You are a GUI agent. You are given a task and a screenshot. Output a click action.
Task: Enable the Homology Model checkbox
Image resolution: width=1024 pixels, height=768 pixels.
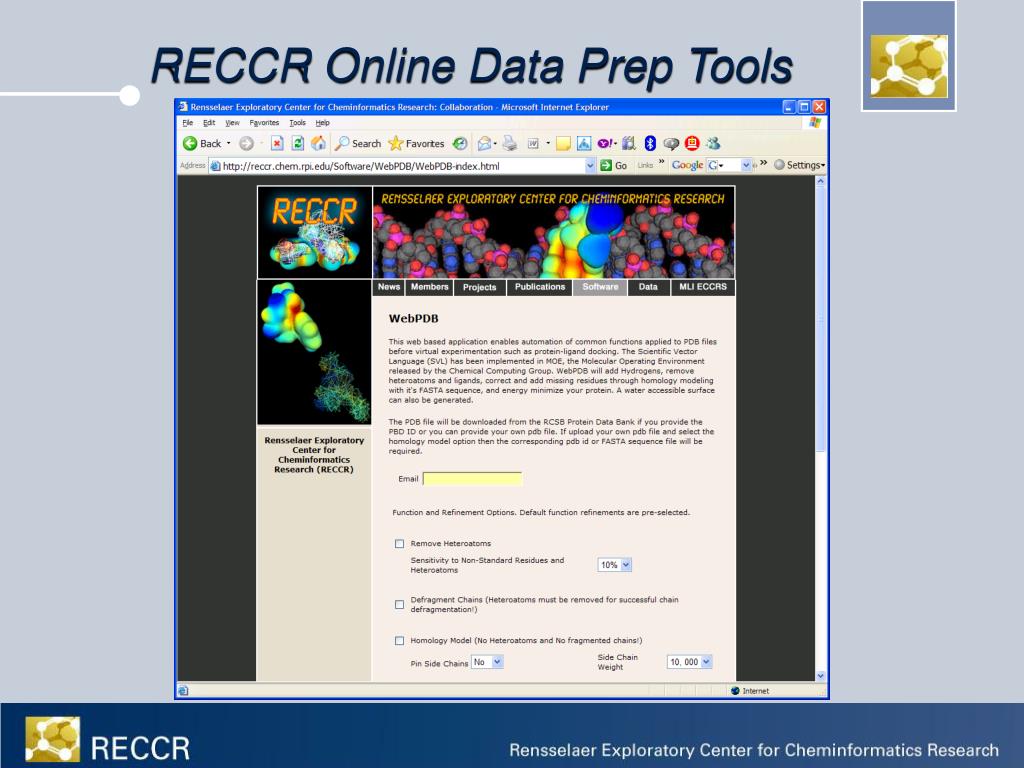pyautogui.click(x=399, y=641)
